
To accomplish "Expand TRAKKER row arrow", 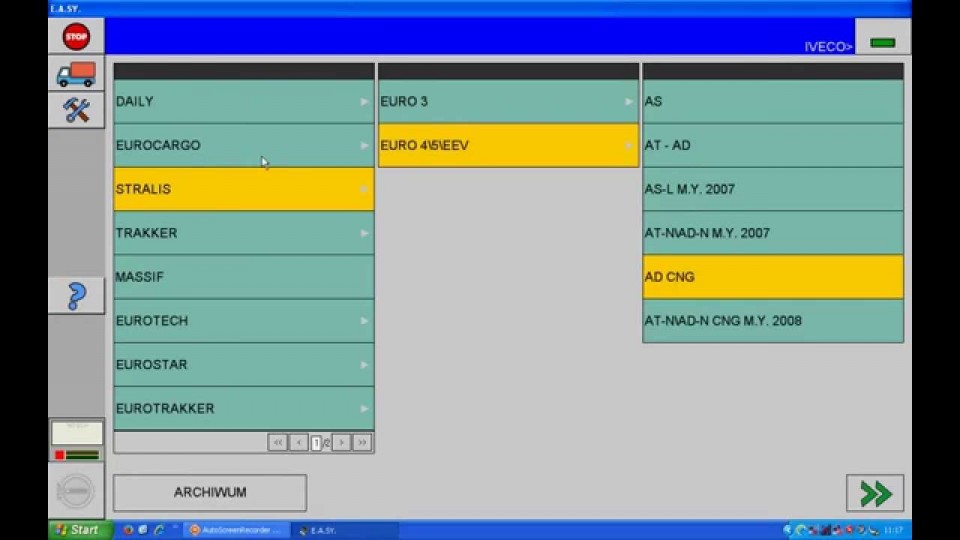I will coord(364,233).
